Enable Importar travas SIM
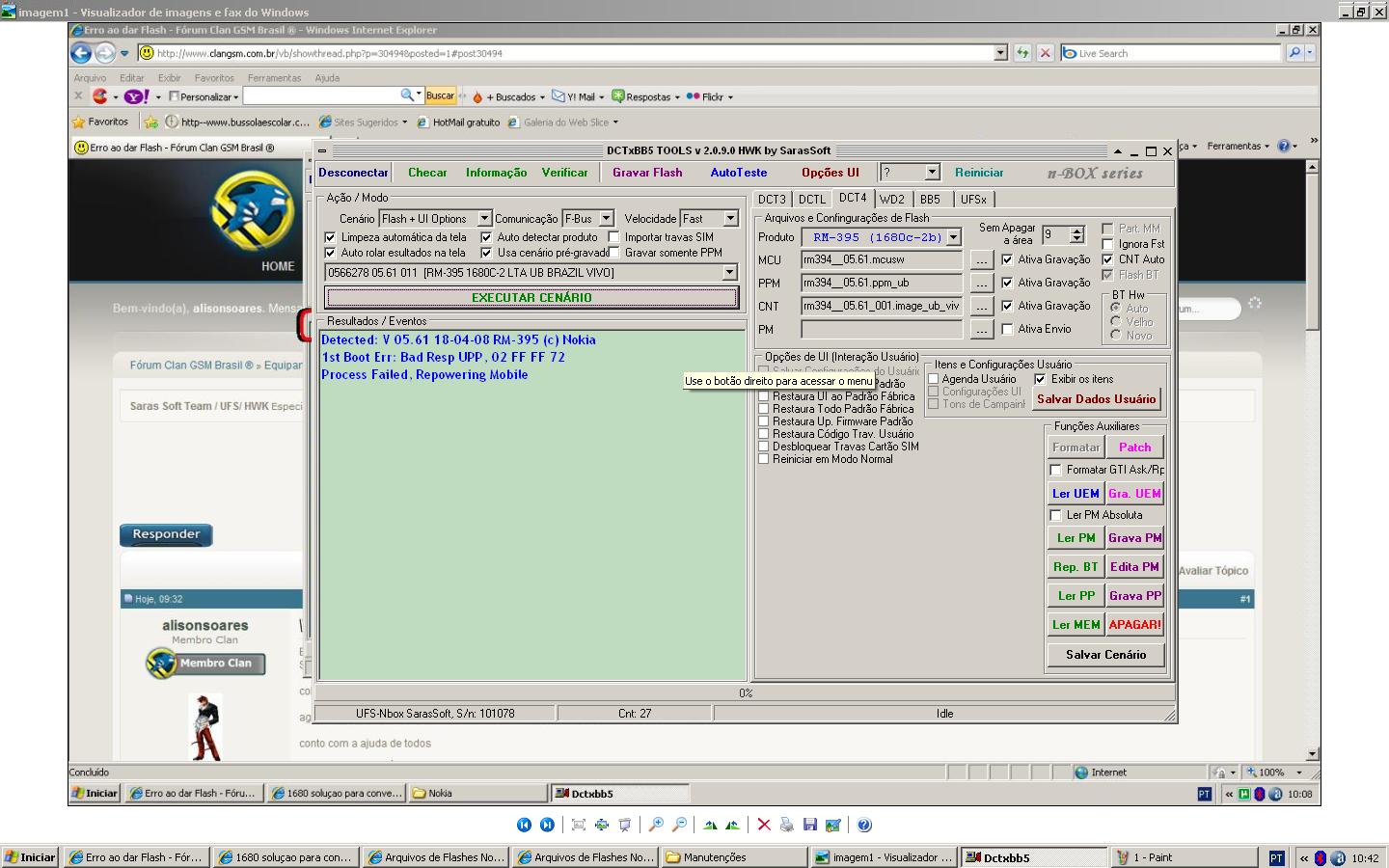The height and width of the screenshot is (868, 1389). [613, 237]
